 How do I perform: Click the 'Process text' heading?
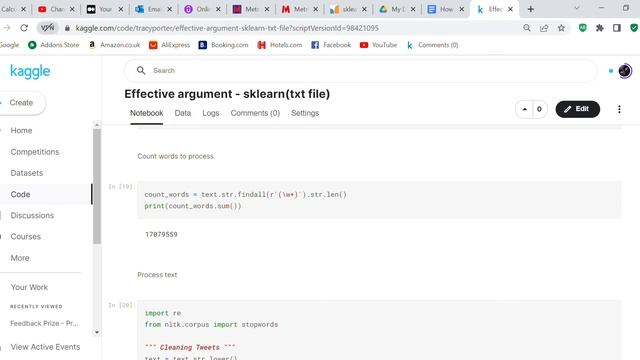[157, 275]
